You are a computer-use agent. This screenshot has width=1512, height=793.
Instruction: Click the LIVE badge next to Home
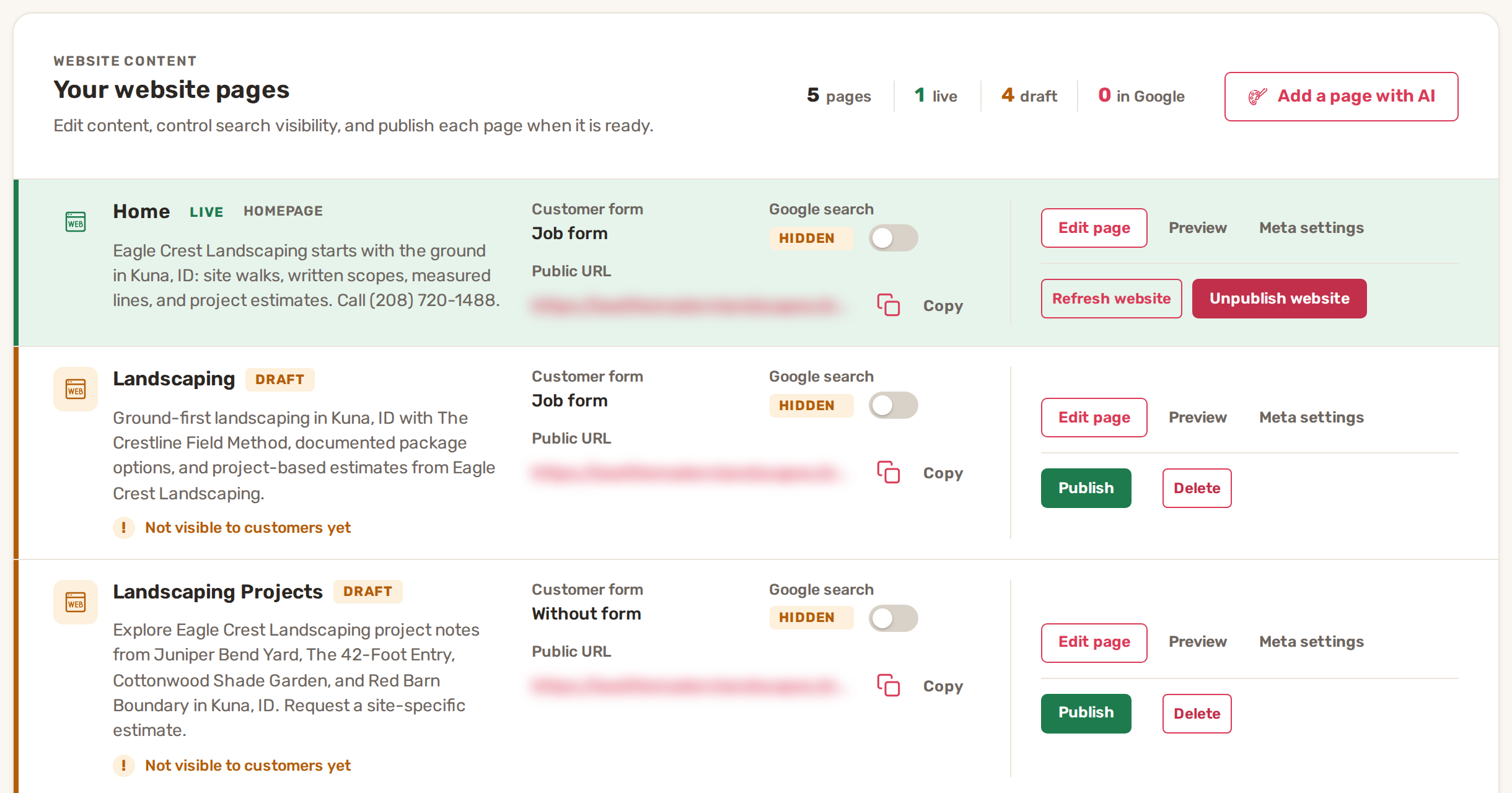[x=206, y=212]
